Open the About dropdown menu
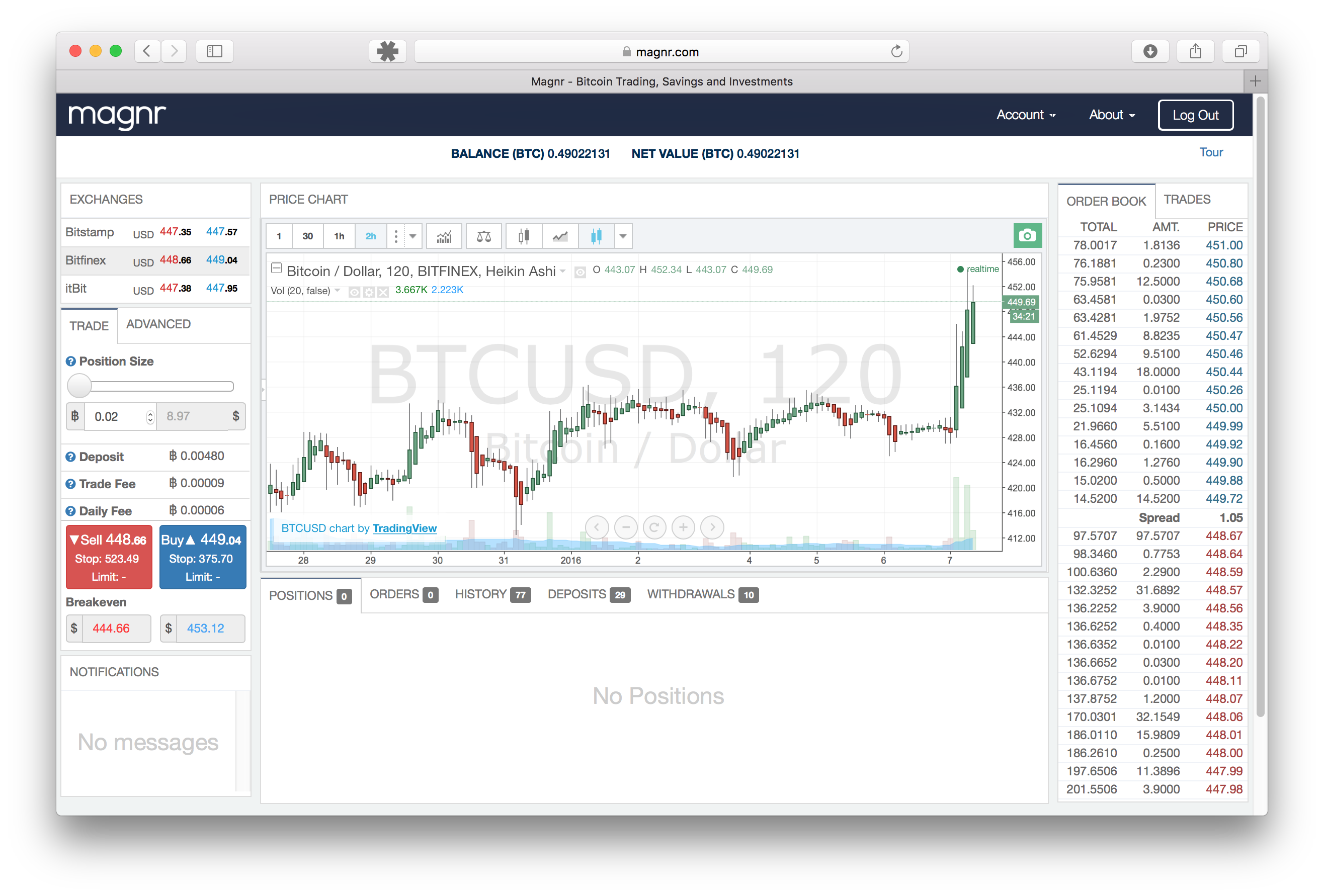This screenshot has height=896, width=1324. pos(1112,115)
